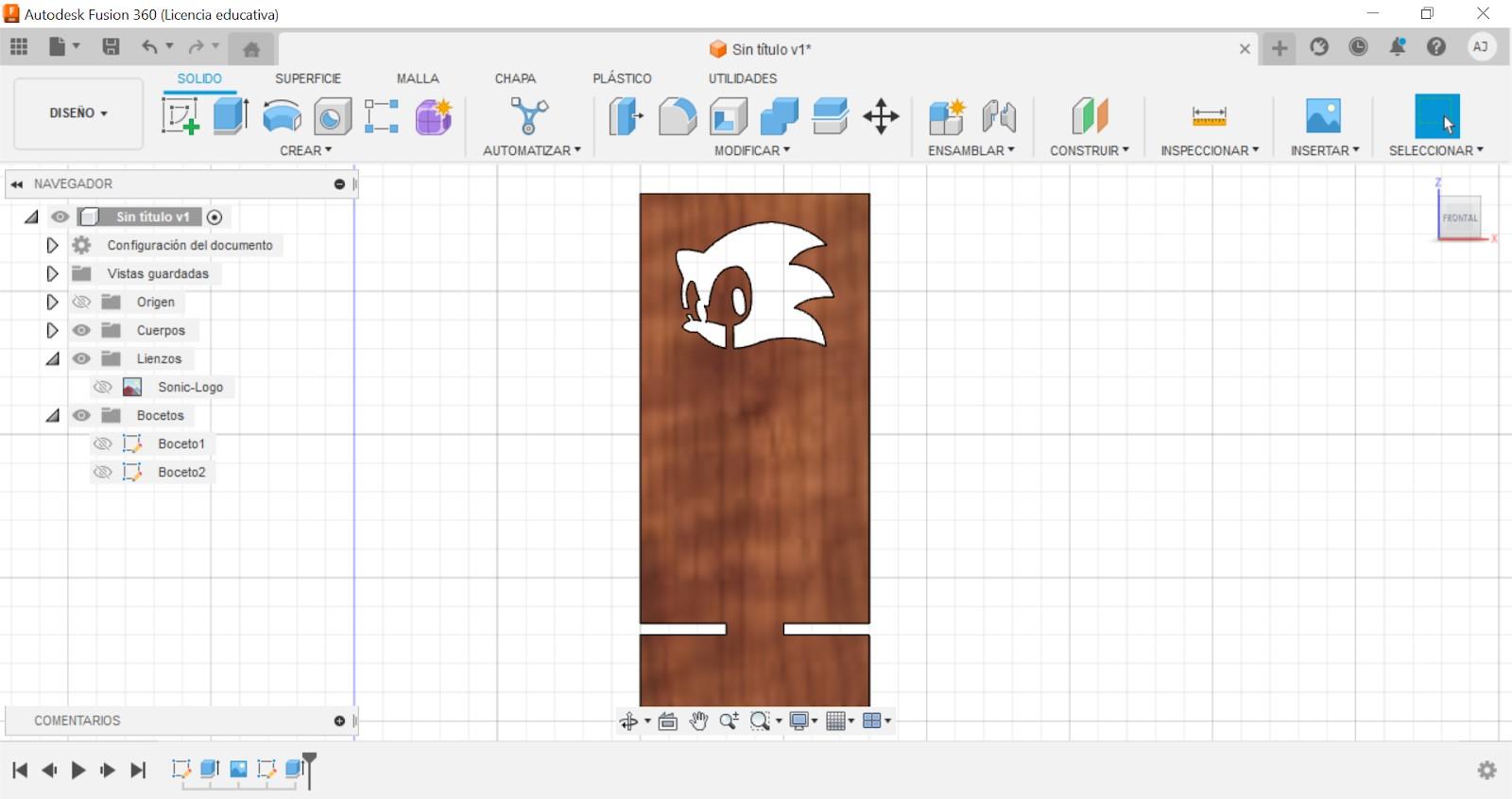Open the ENSAMBLAR dropdown menu

tap(971, 150)
